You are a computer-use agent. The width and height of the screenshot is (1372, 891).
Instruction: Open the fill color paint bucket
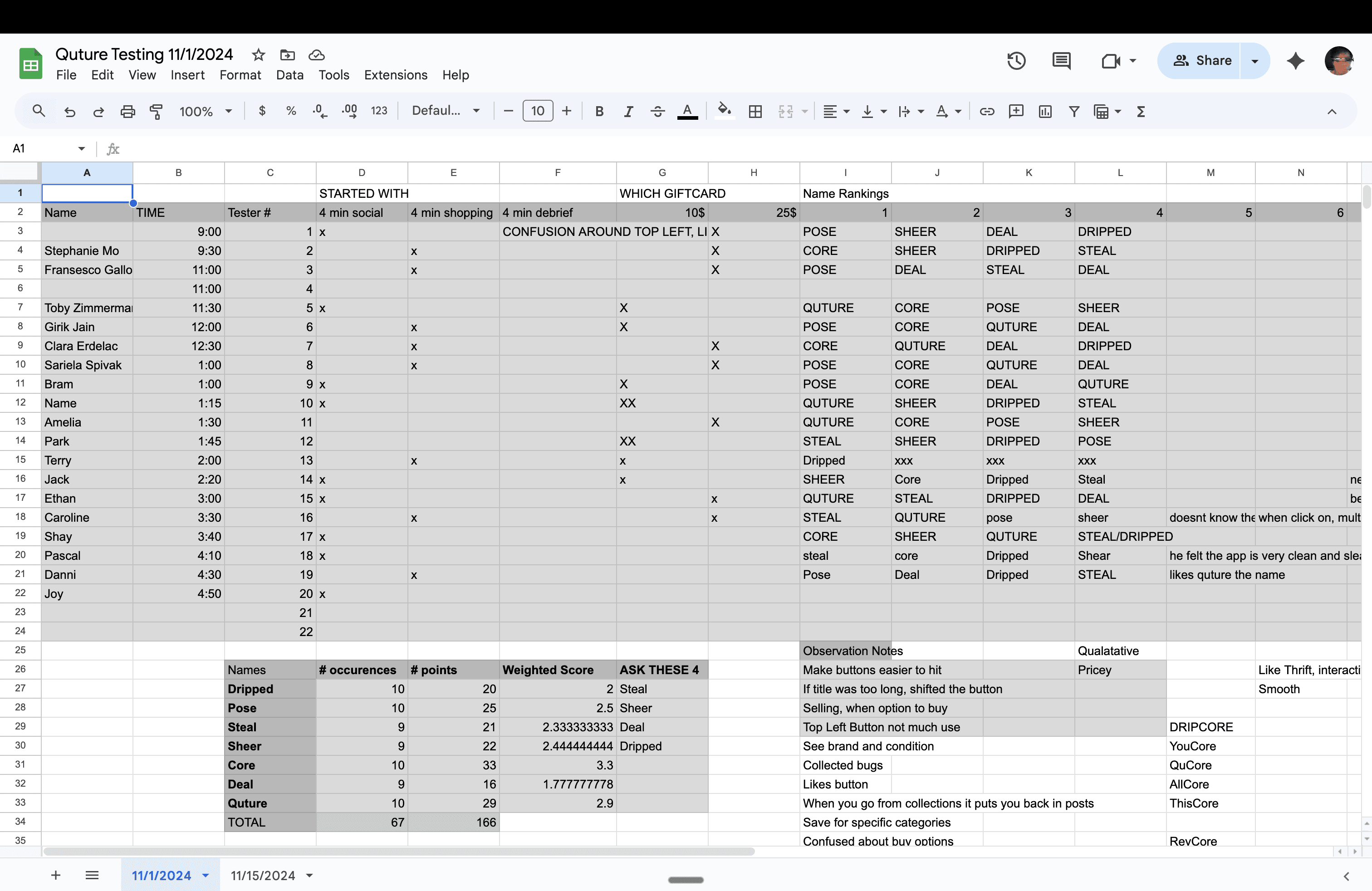pos(724,111)
